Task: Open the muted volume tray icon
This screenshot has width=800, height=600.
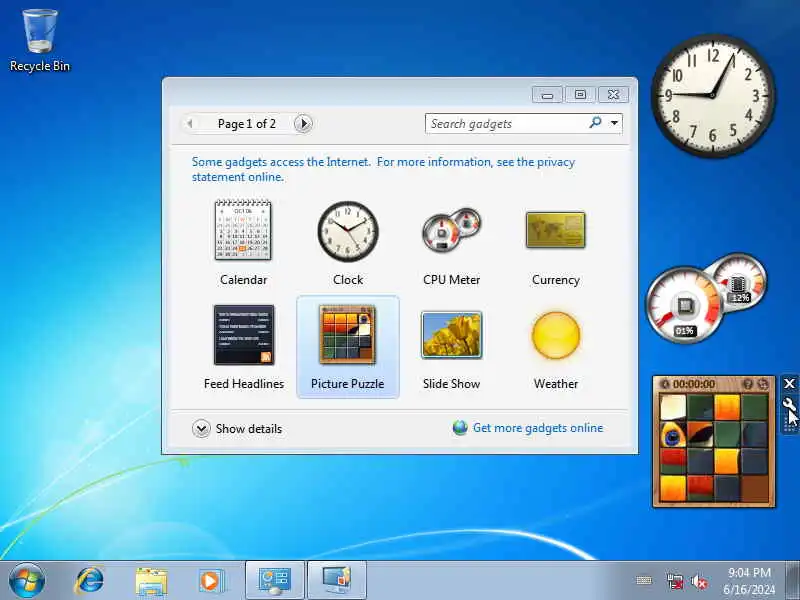Action: click(699, 581)
